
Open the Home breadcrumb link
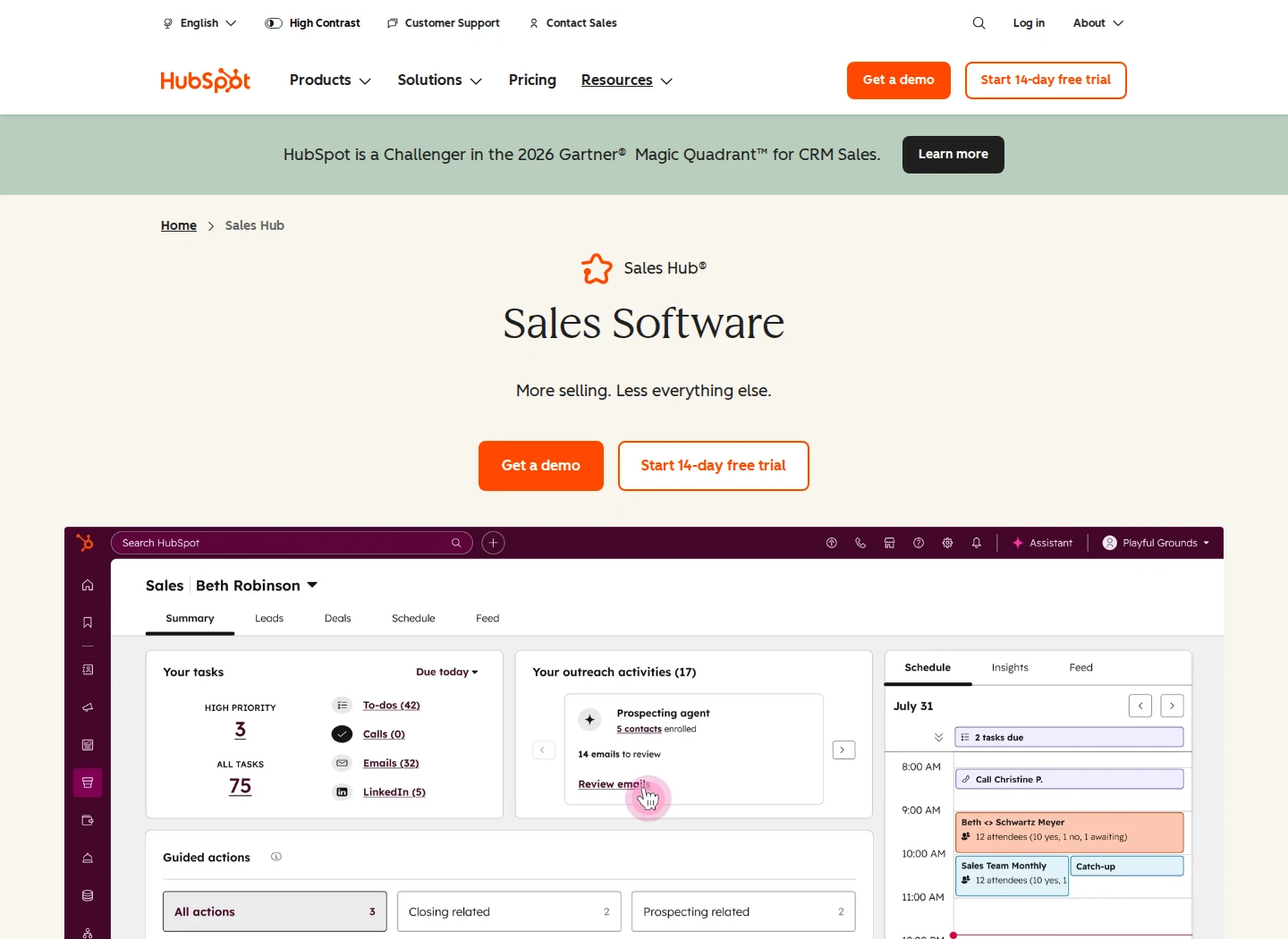(x=179, y=225)
